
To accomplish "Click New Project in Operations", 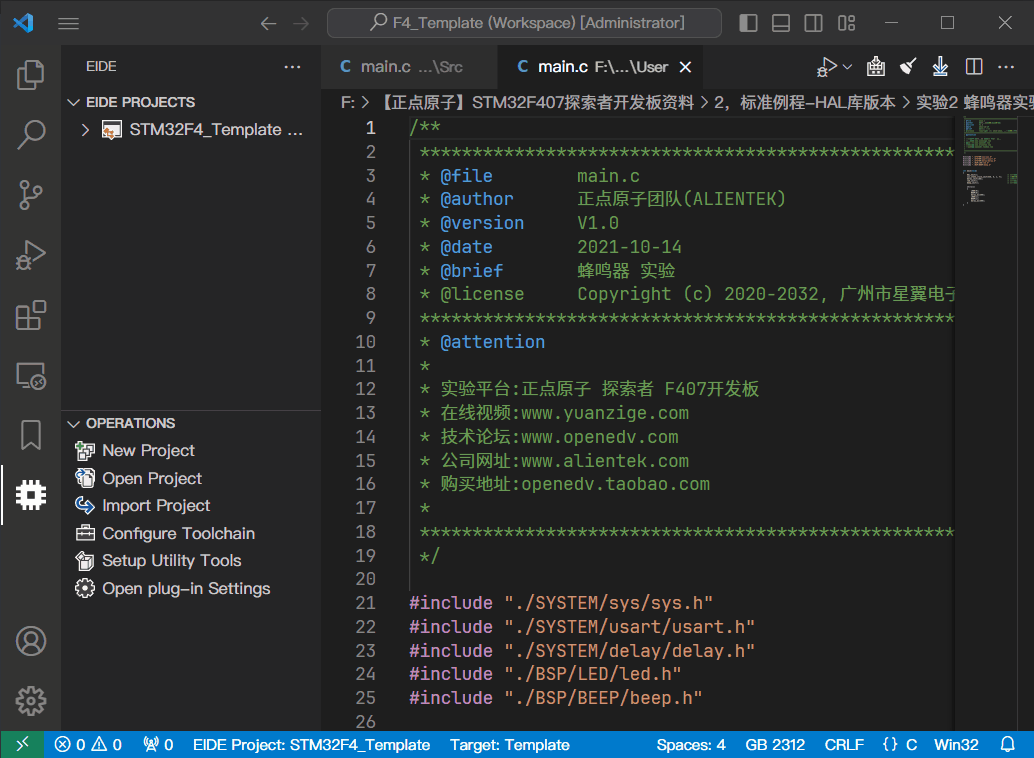I will pos(147,451).
